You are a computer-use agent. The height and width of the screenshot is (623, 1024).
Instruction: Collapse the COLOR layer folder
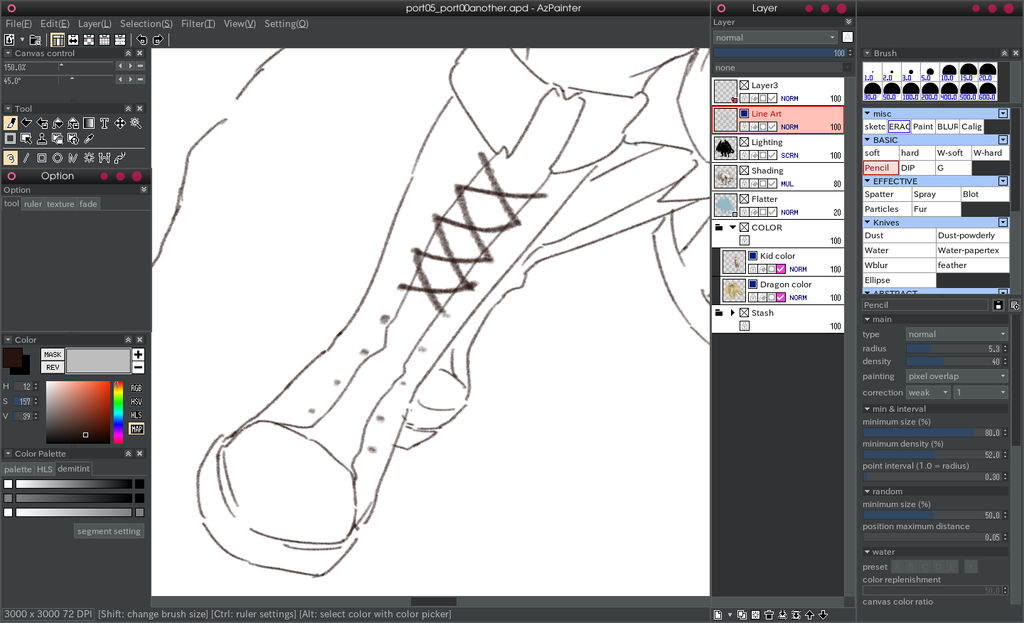tap(733, 227)
